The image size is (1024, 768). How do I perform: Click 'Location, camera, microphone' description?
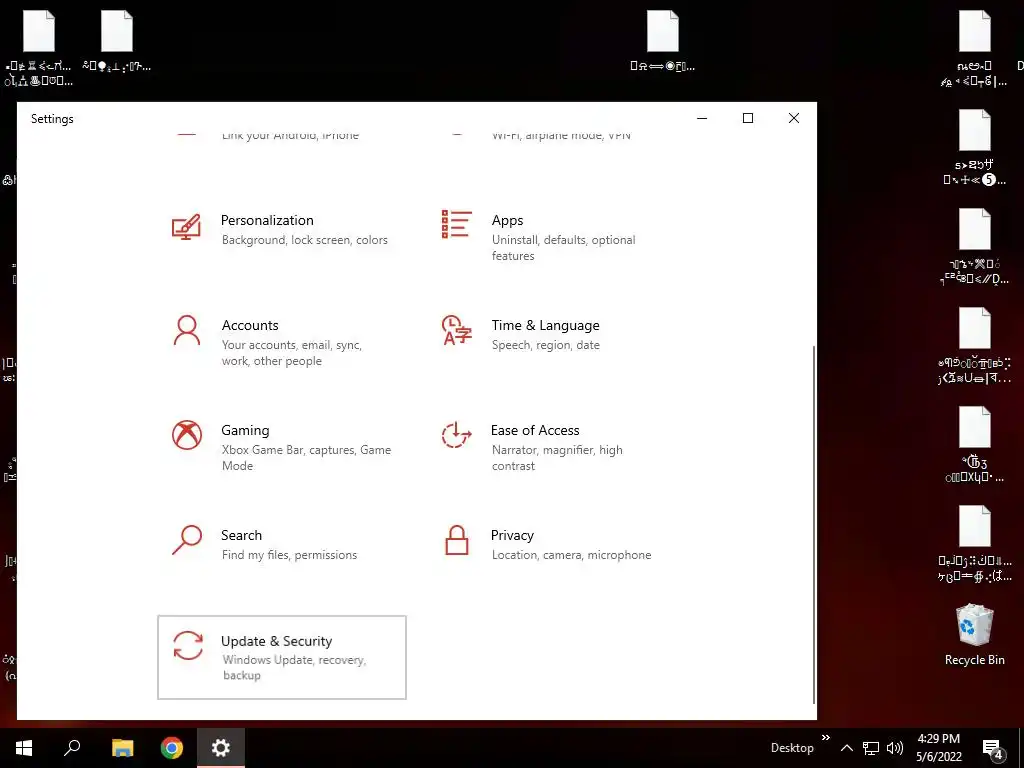(x=571, y=555)
